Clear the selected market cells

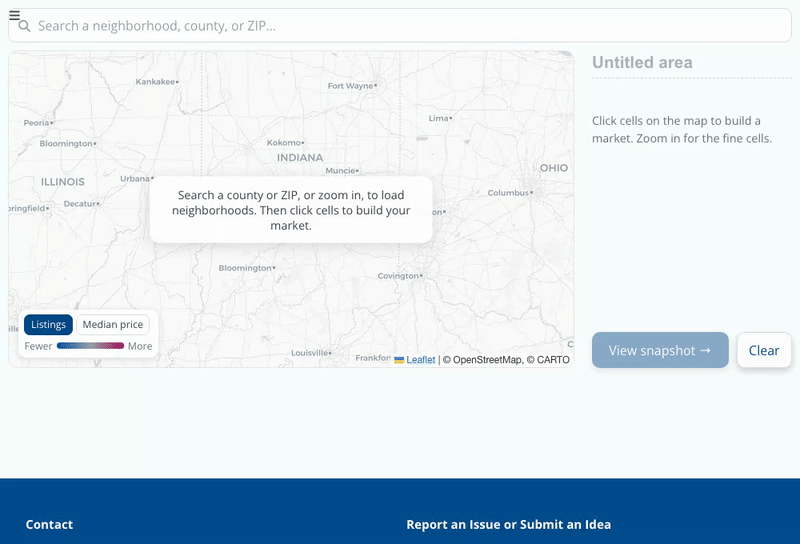(x=764, y=350)
